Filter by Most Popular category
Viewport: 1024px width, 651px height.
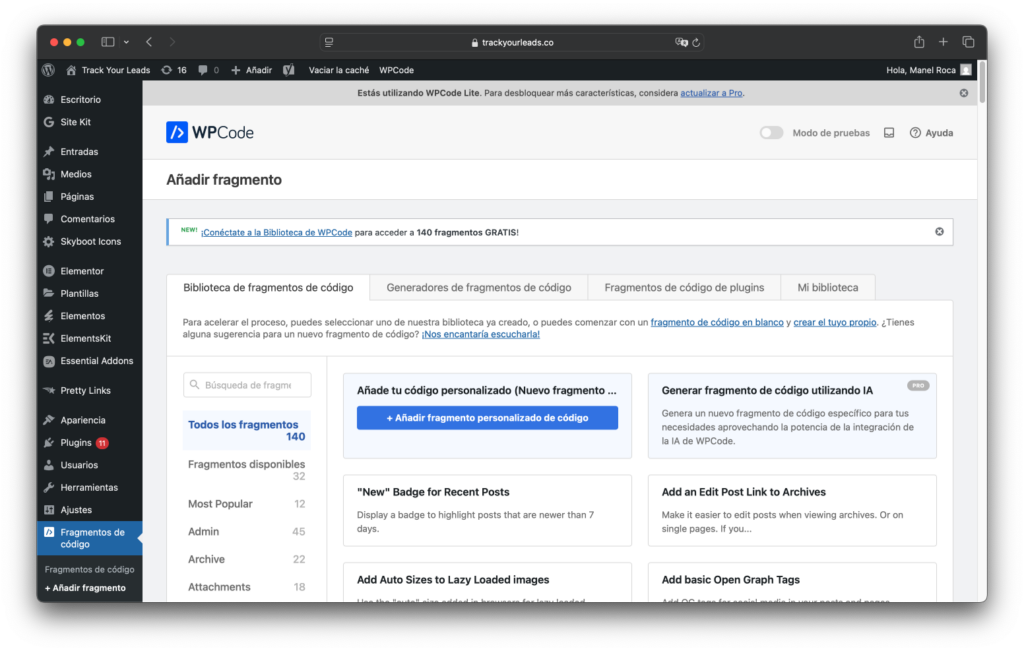[x=247, y=504]
